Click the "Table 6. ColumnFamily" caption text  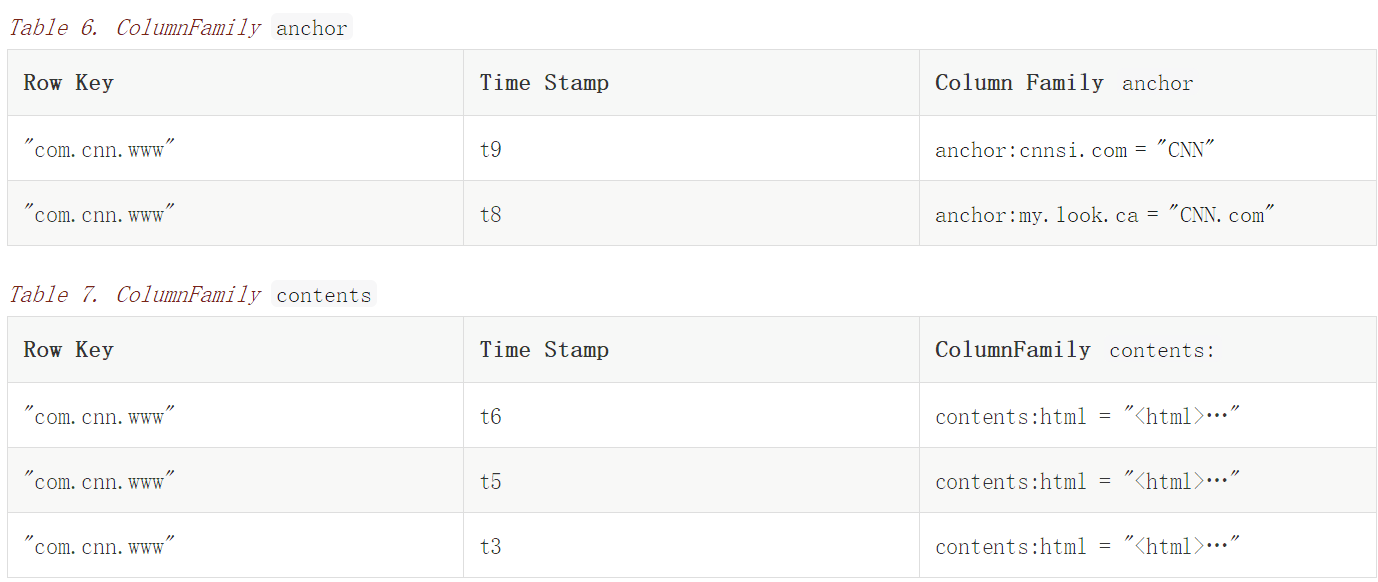(x=134, y=28)
